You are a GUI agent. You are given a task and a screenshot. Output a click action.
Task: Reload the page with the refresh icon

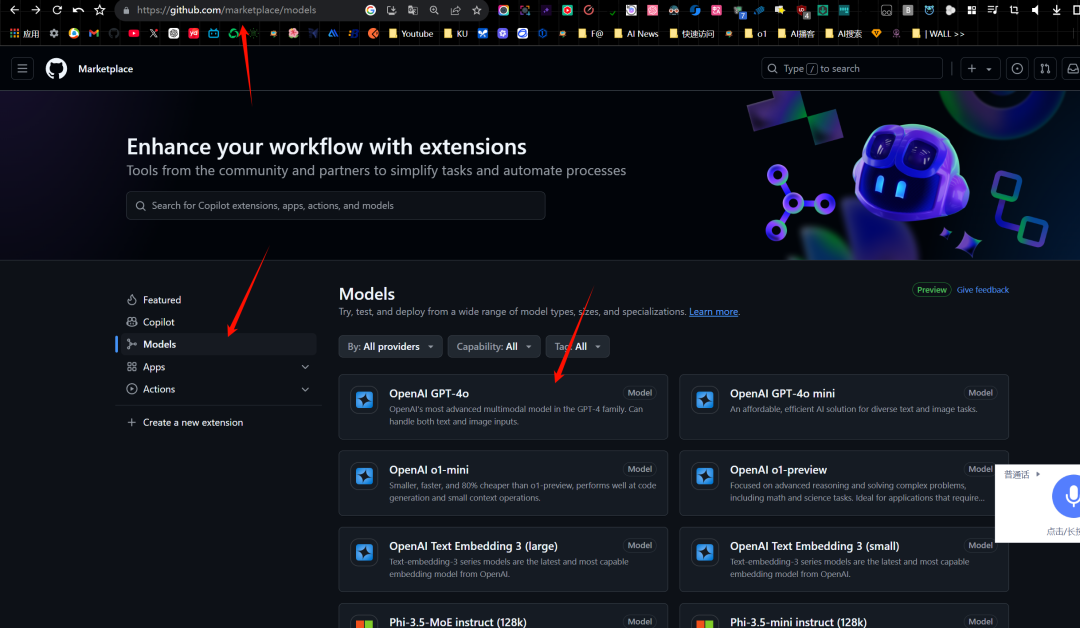57,10
